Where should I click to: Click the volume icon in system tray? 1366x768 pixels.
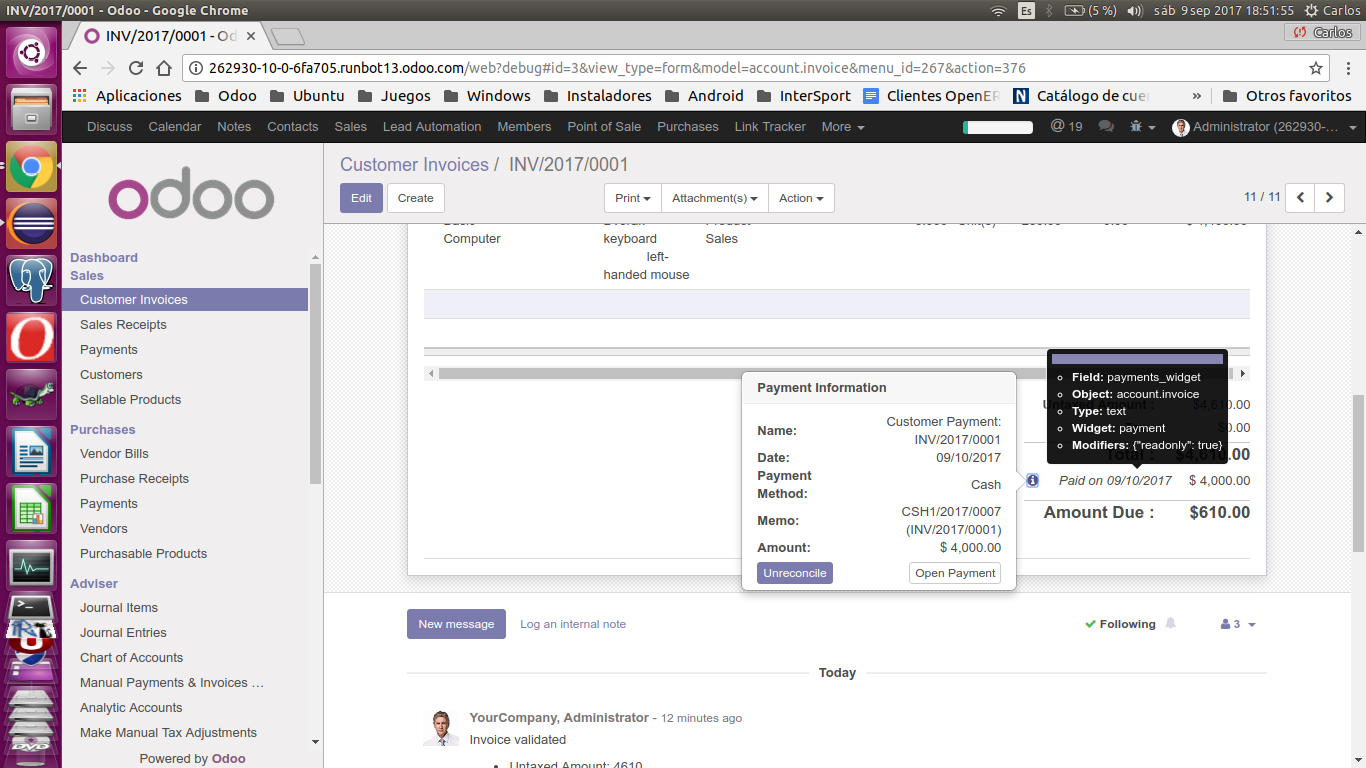[x=1134, y=10]
